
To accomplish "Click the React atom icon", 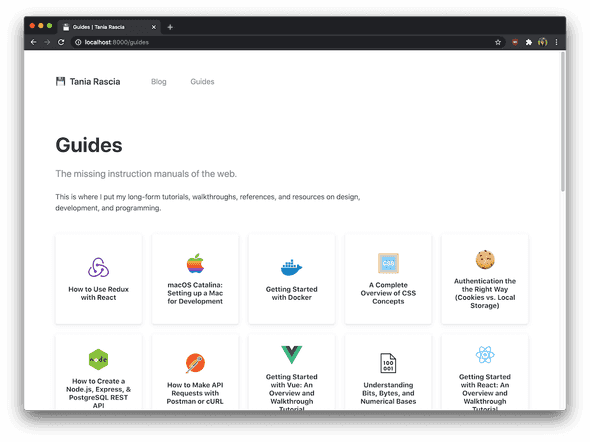I will [485, 355].
